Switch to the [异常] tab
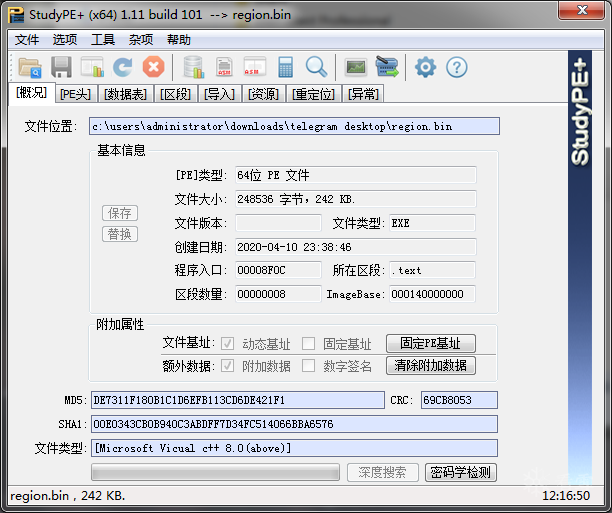 pos(363,94)
